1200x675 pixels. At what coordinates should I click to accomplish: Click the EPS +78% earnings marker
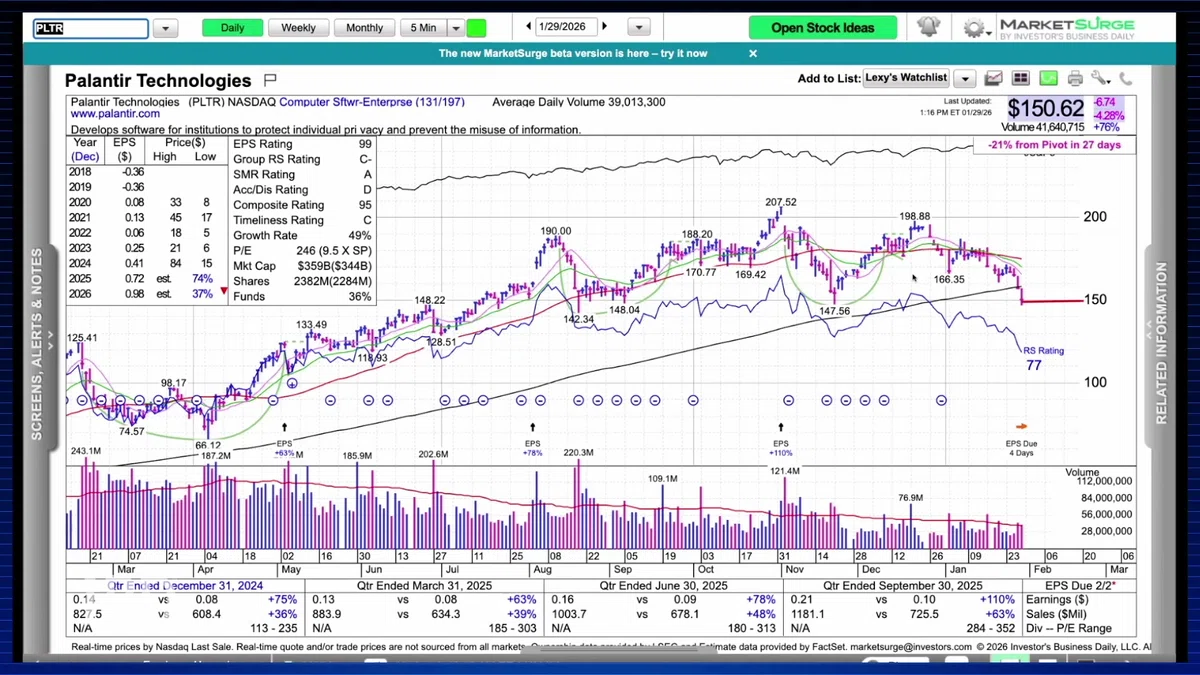[x=532, y=448]
